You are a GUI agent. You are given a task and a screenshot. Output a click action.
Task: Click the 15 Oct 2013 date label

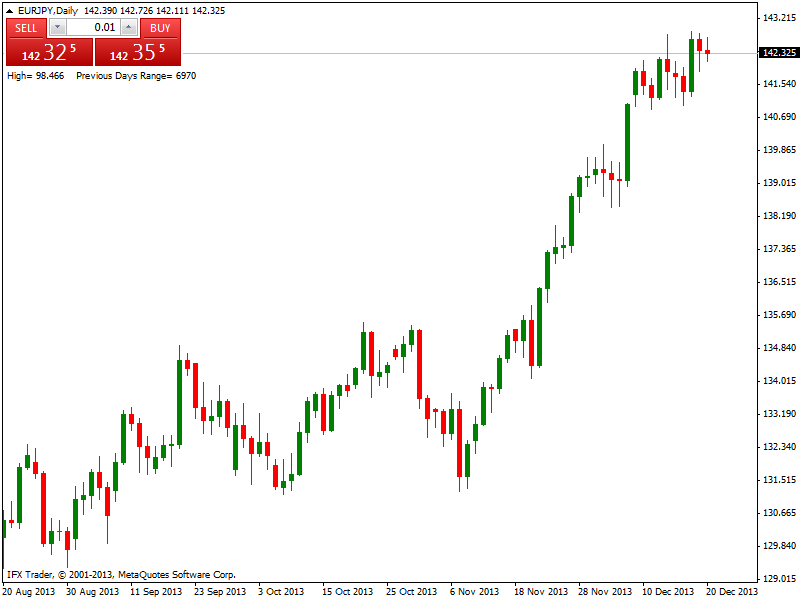[x=347, y=592]
